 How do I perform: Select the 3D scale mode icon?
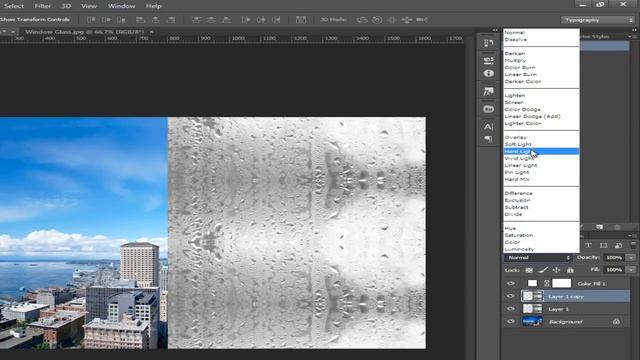[x=422, y=20]
